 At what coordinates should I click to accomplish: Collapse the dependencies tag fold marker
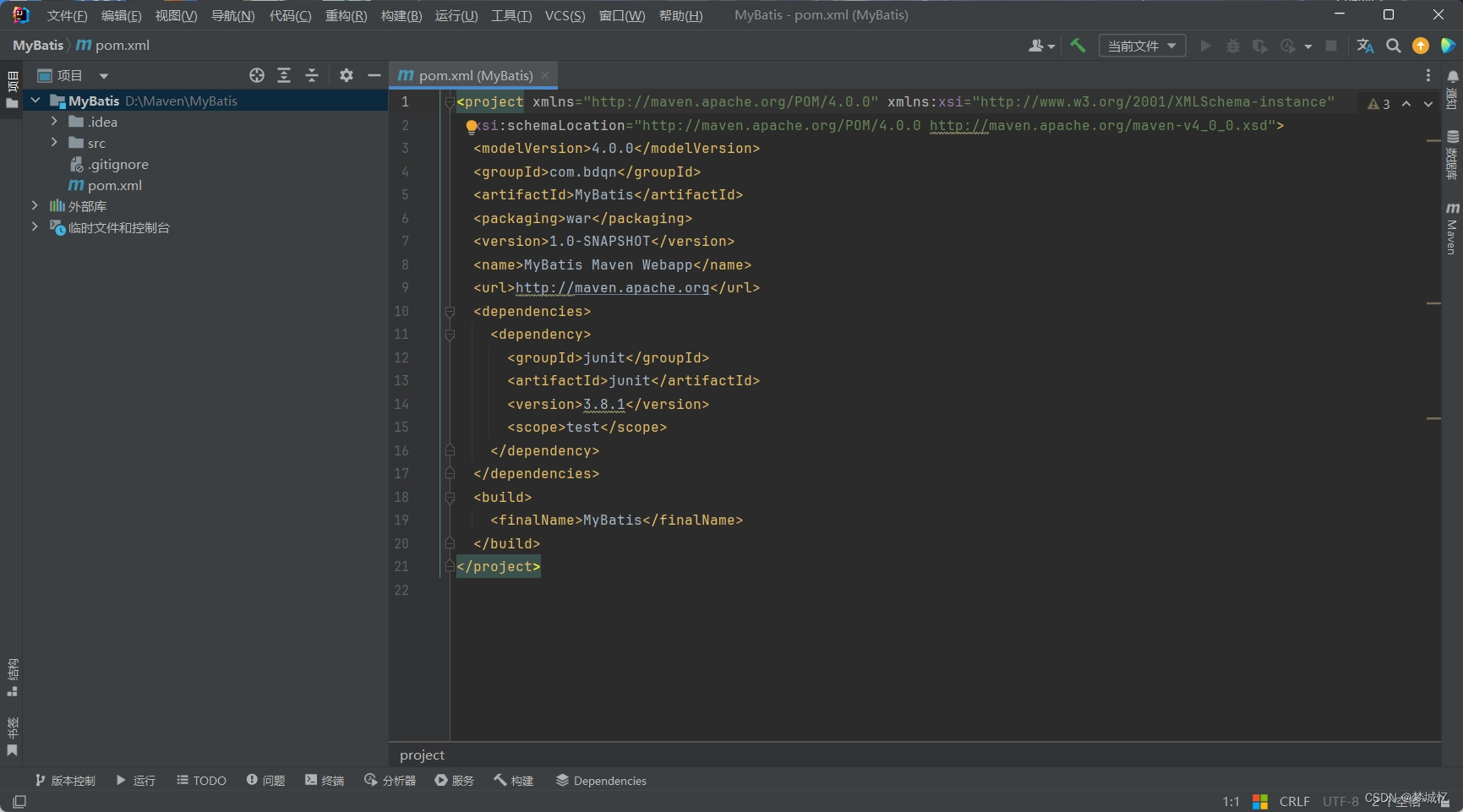pos(450,312)
